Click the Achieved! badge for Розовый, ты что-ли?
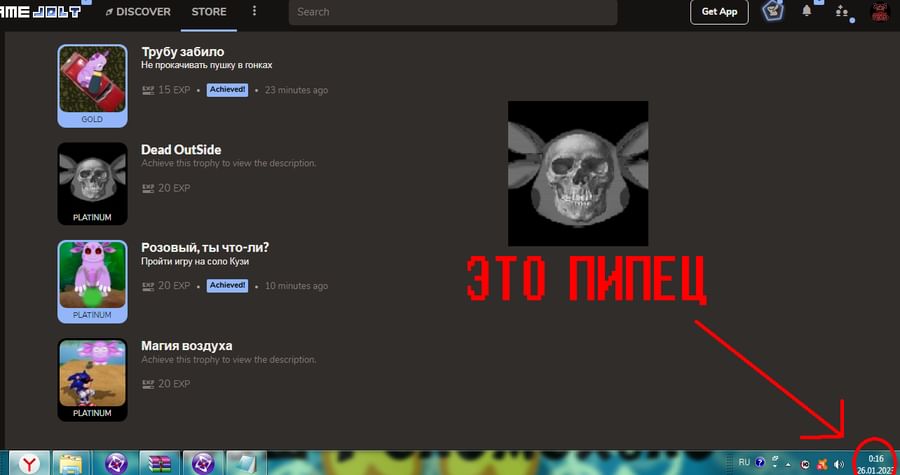Screen dimensions: 900x475 227,285
